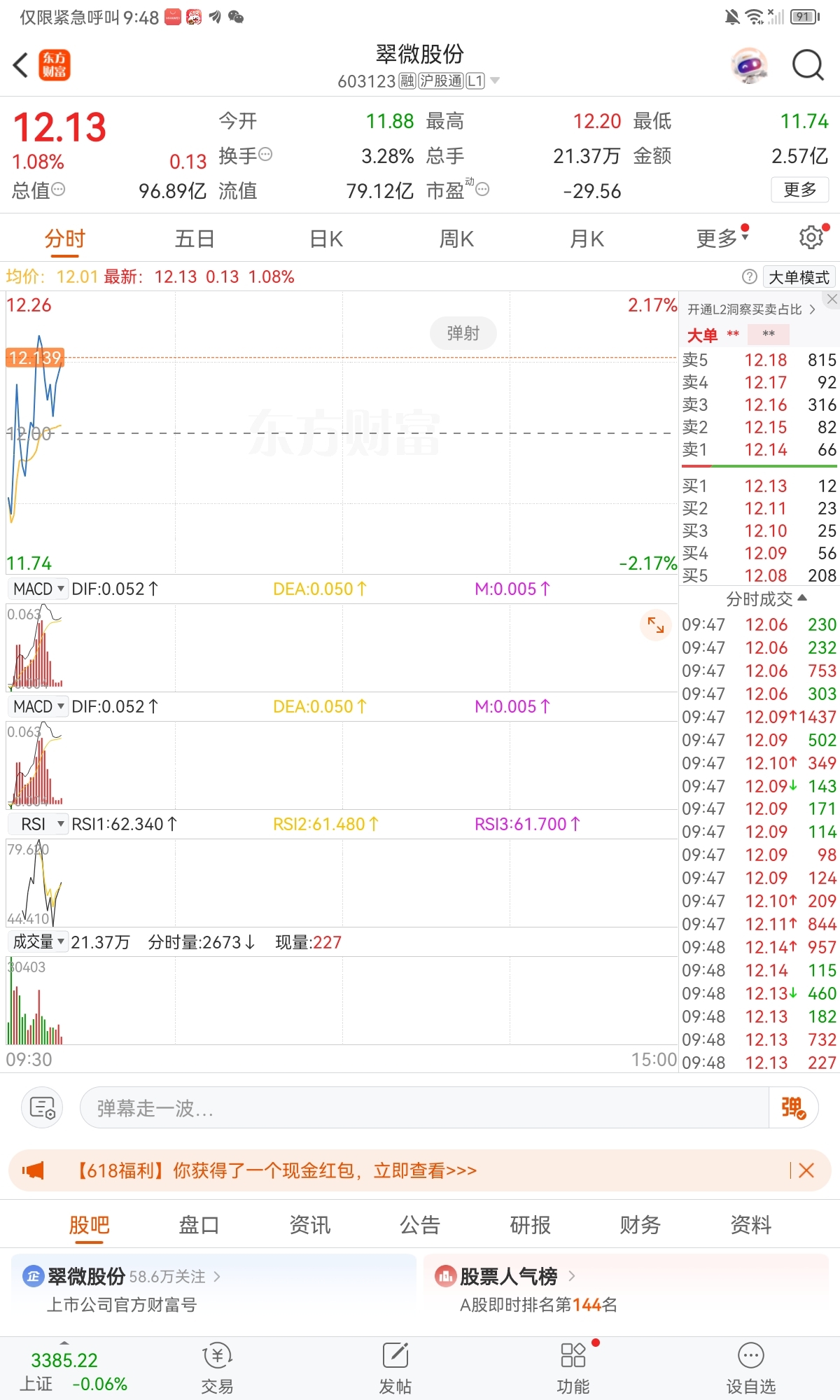Open 翠微股份 official account card

[x=213, y=1290]
